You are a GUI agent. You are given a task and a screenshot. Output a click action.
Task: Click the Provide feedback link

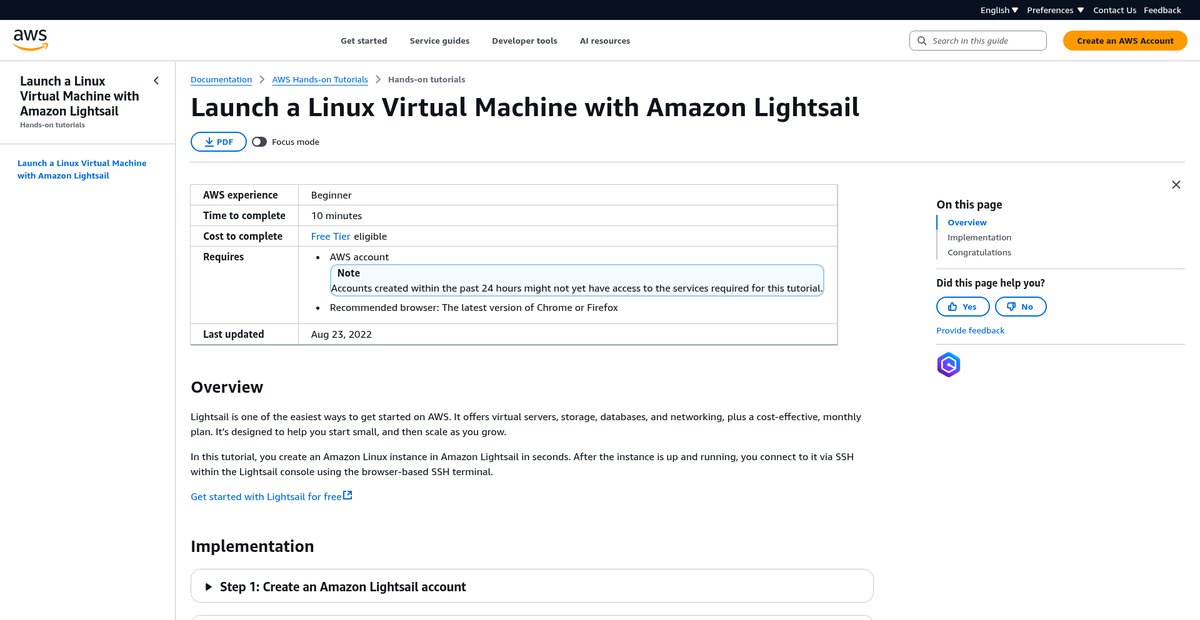tap(971, 331)
